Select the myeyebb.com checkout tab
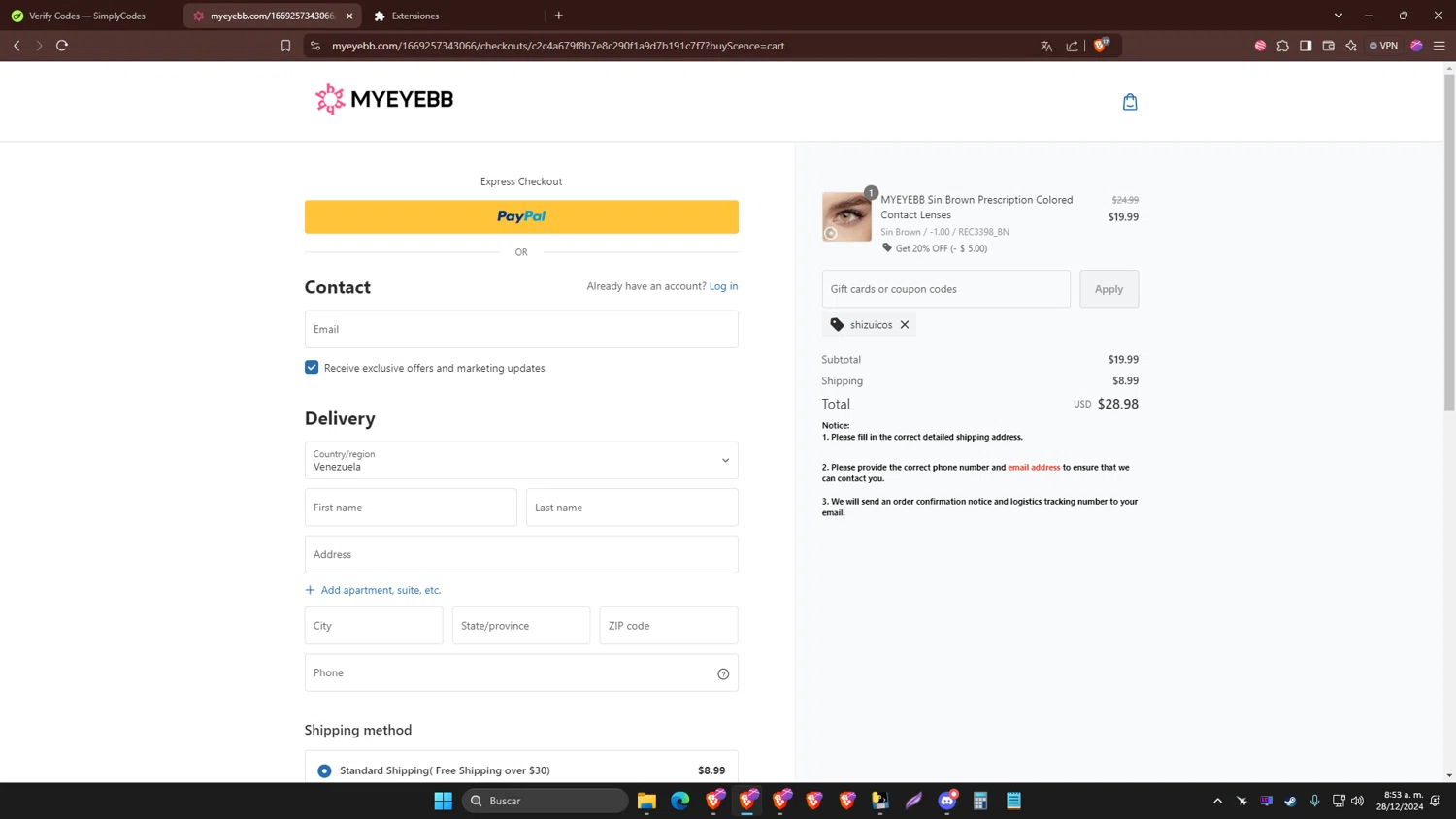Screen dimensions: 1456x819 coord(272,16)
